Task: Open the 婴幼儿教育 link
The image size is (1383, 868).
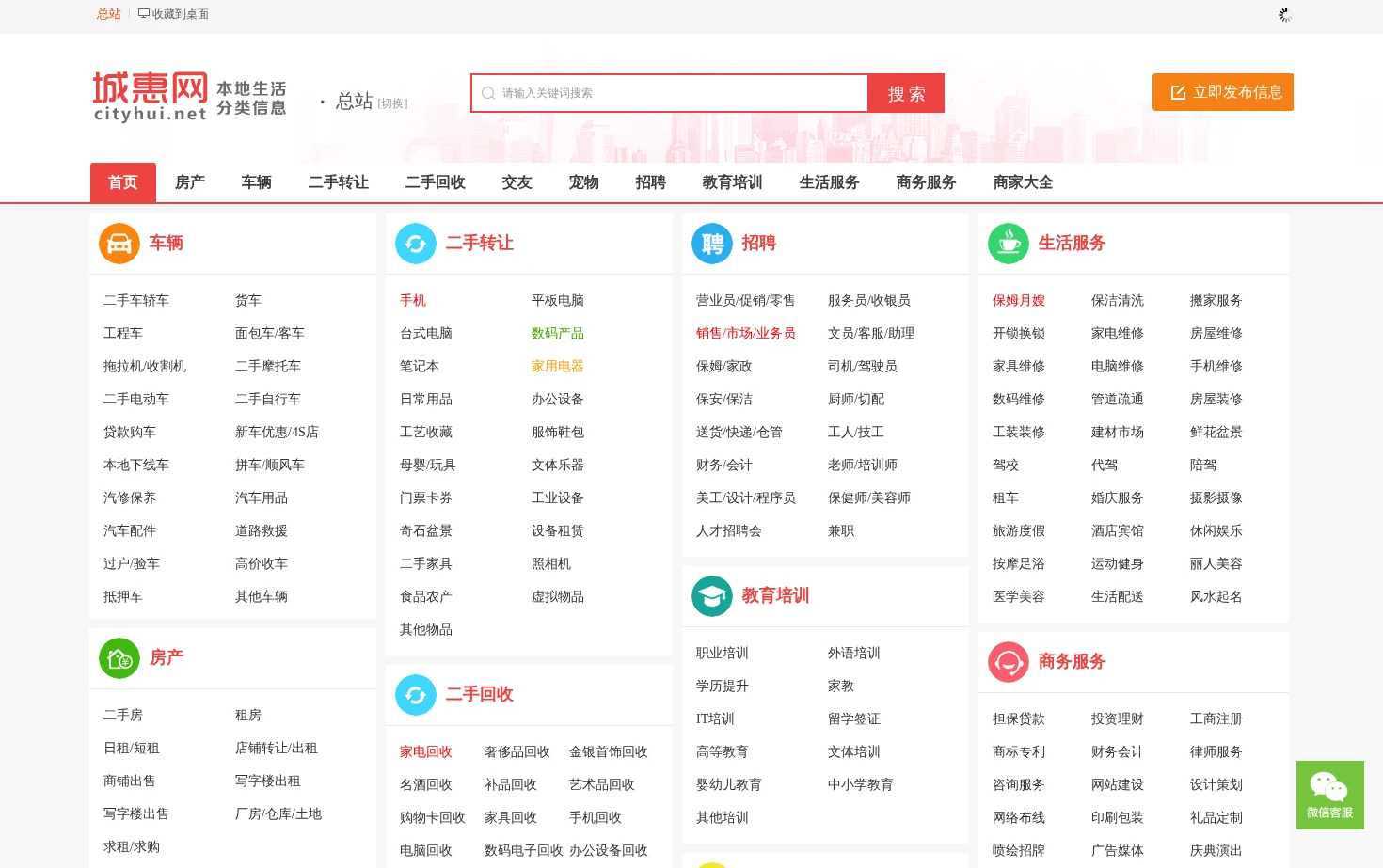Action: (729, 785)
